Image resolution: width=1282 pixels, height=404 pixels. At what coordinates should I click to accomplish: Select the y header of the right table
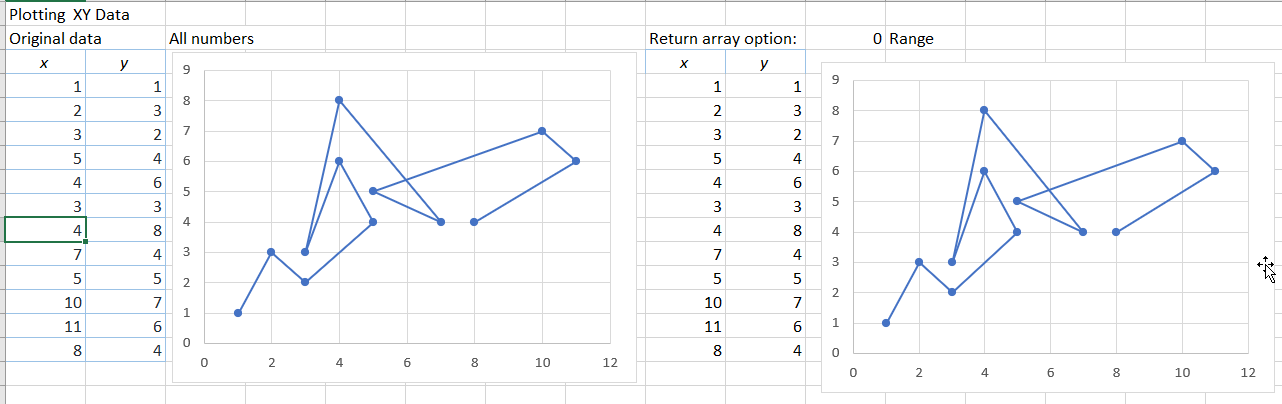click(x=763, y=63)
